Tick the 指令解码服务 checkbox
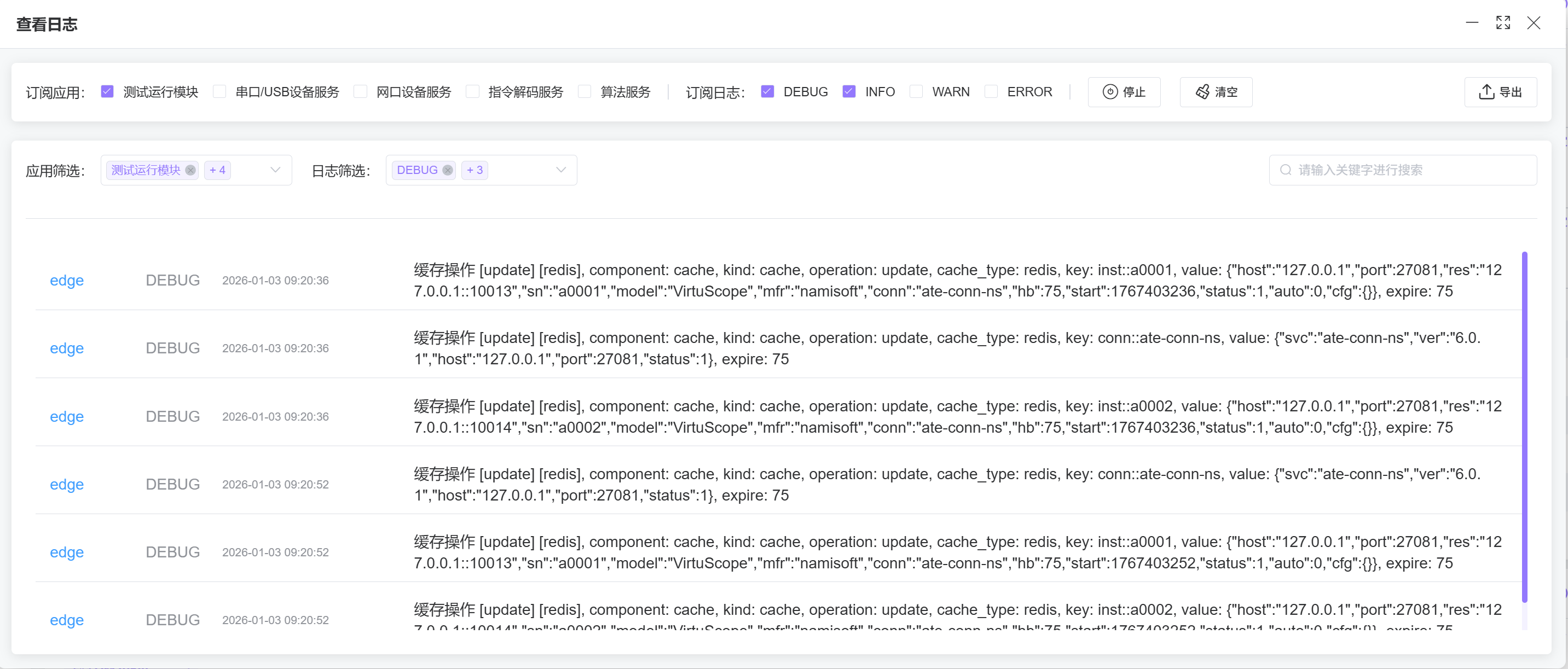This screenshot has width=1568, height=669. (x=472, y=92)
